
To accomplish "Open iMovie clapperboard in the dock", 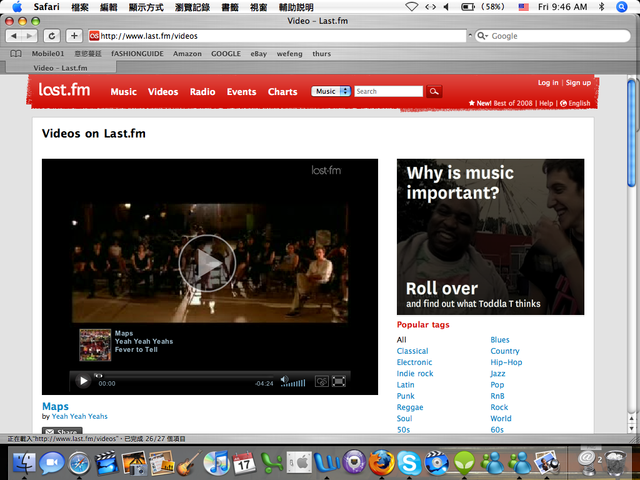I will (107, 463).
